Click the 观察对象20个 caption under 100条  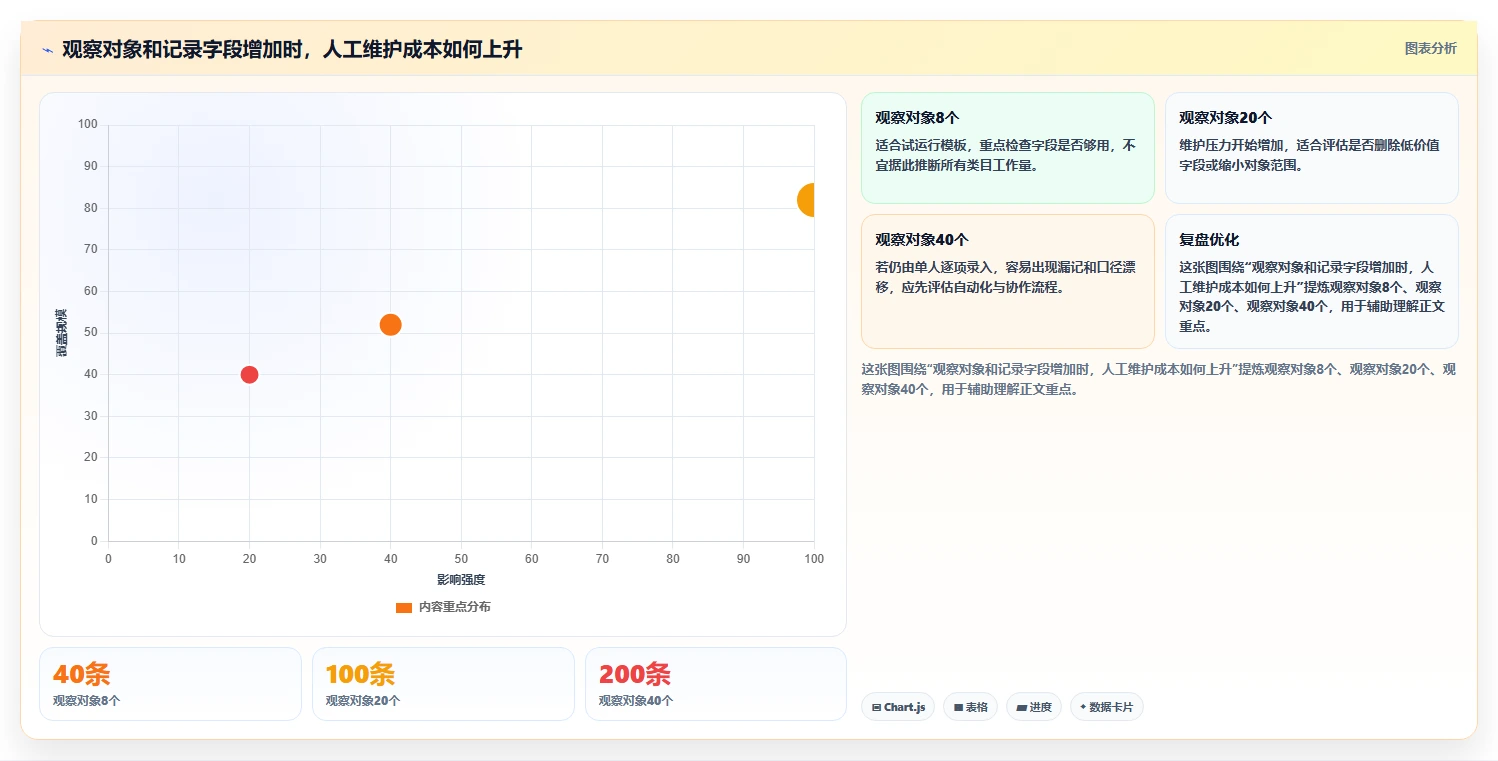[x=363, y=701]
